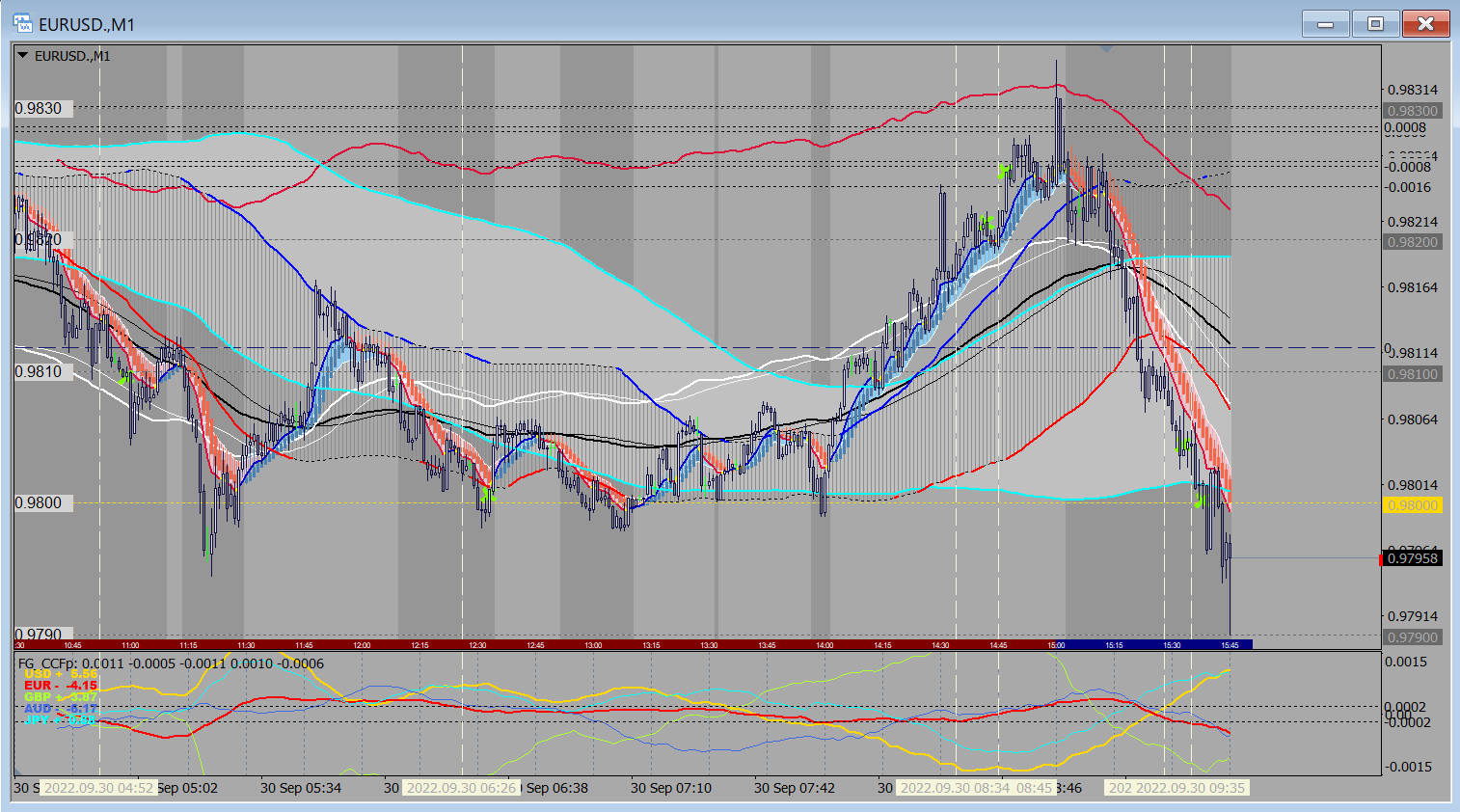The width and height of the screenshot is (1460, 812).
Task: Click the 2022.09.30 06:26 date label
Action: point(461,788)
